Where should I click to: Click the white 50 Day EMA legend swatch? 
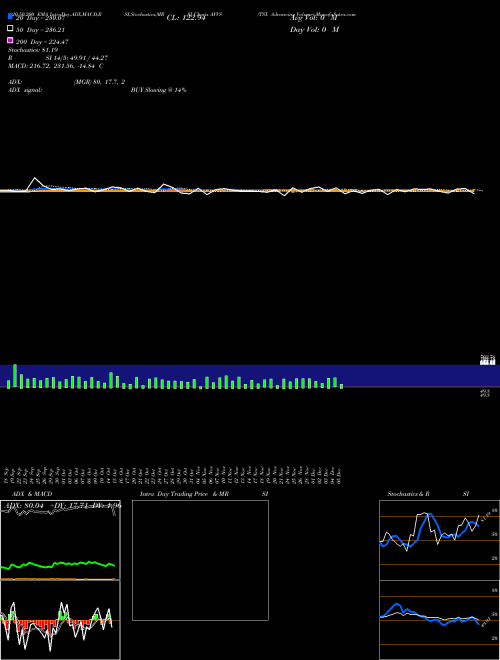coord(10,29)
